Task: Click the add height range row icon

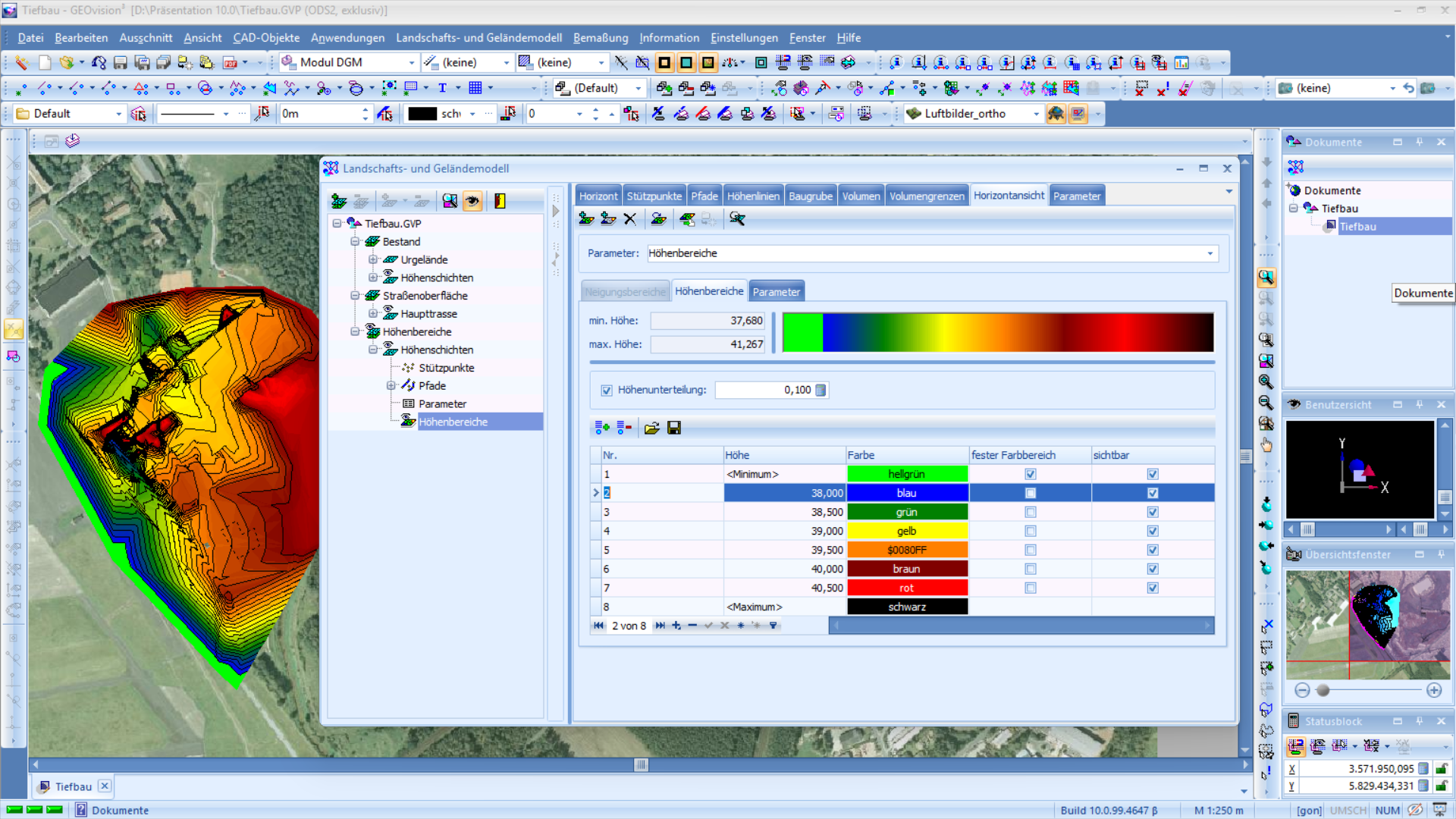Action: pyautogui.click(x=602, y=428)
